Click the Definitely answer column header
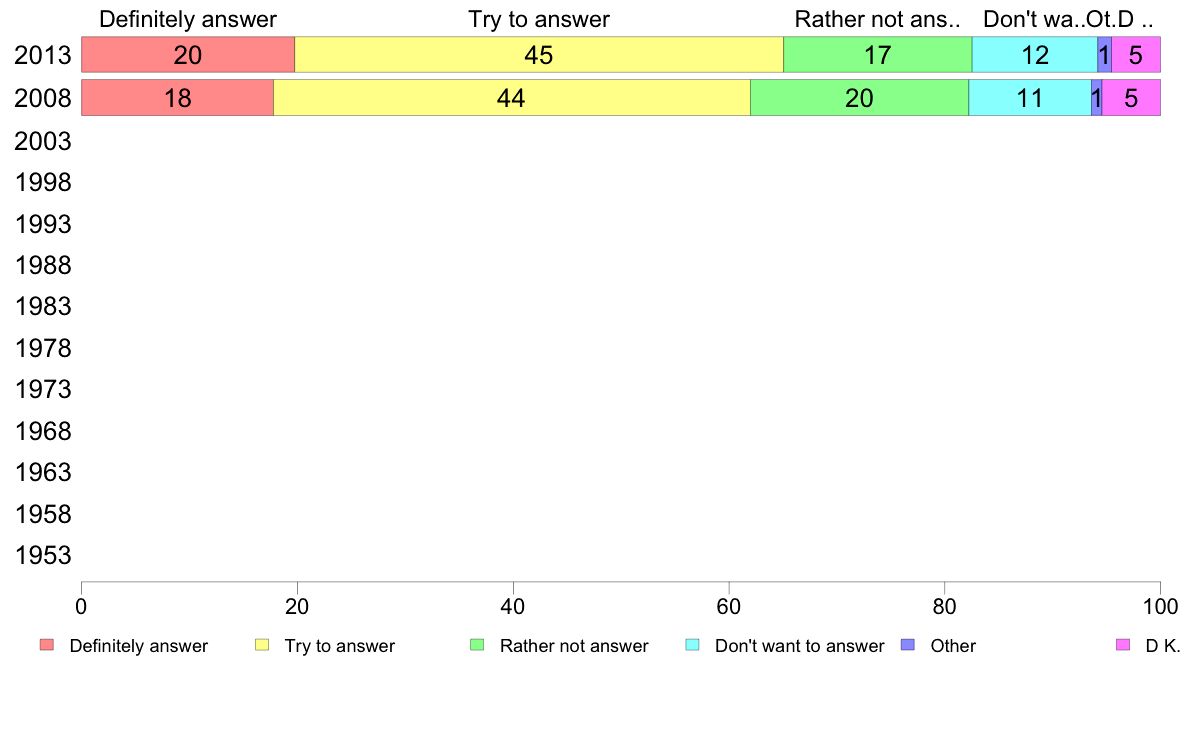Viewport: 1188px width, 736px height. [188, 19]
